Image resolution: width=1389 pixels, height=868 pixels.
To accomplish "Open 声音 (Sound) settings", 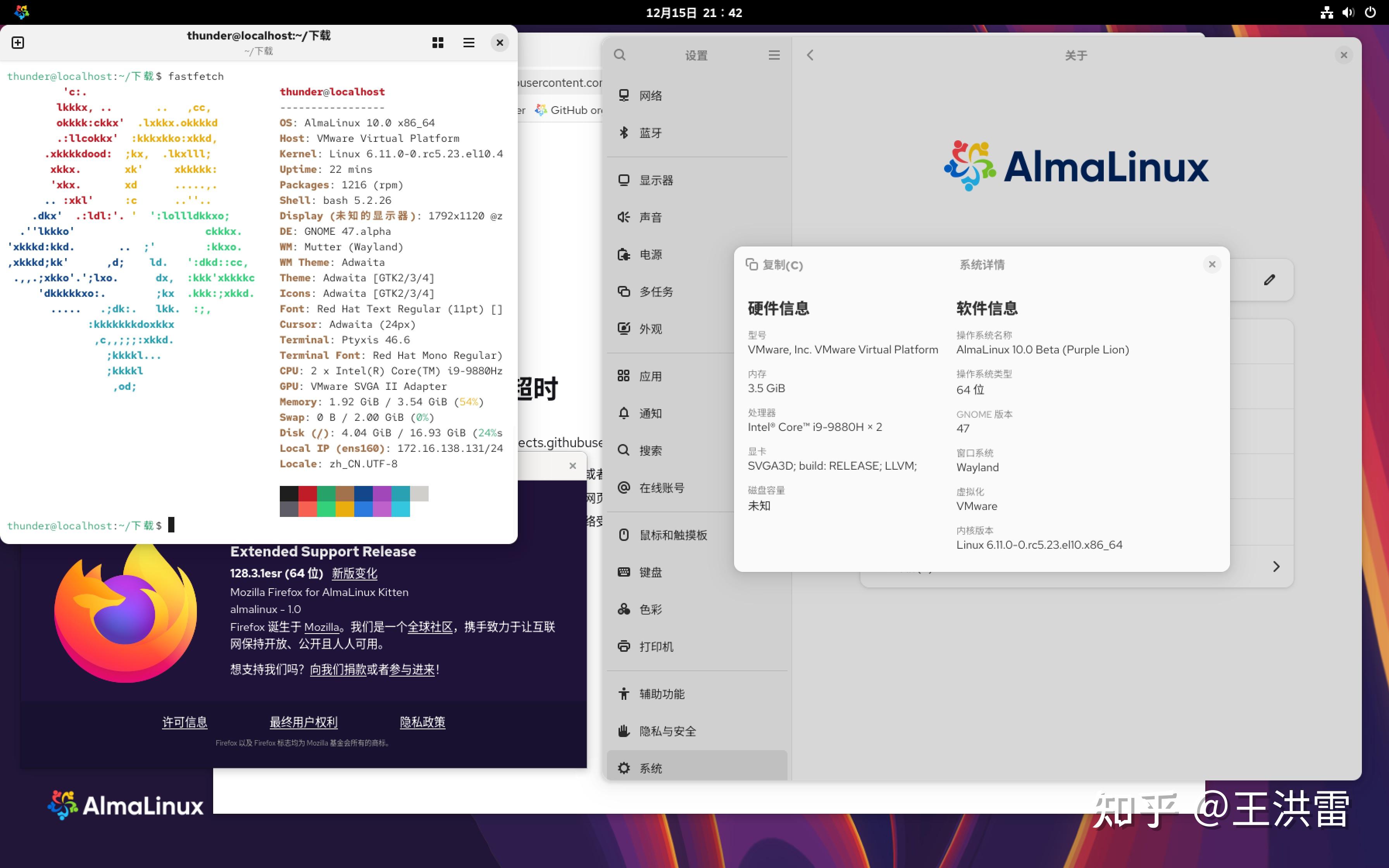I will [x=650, y=217].
